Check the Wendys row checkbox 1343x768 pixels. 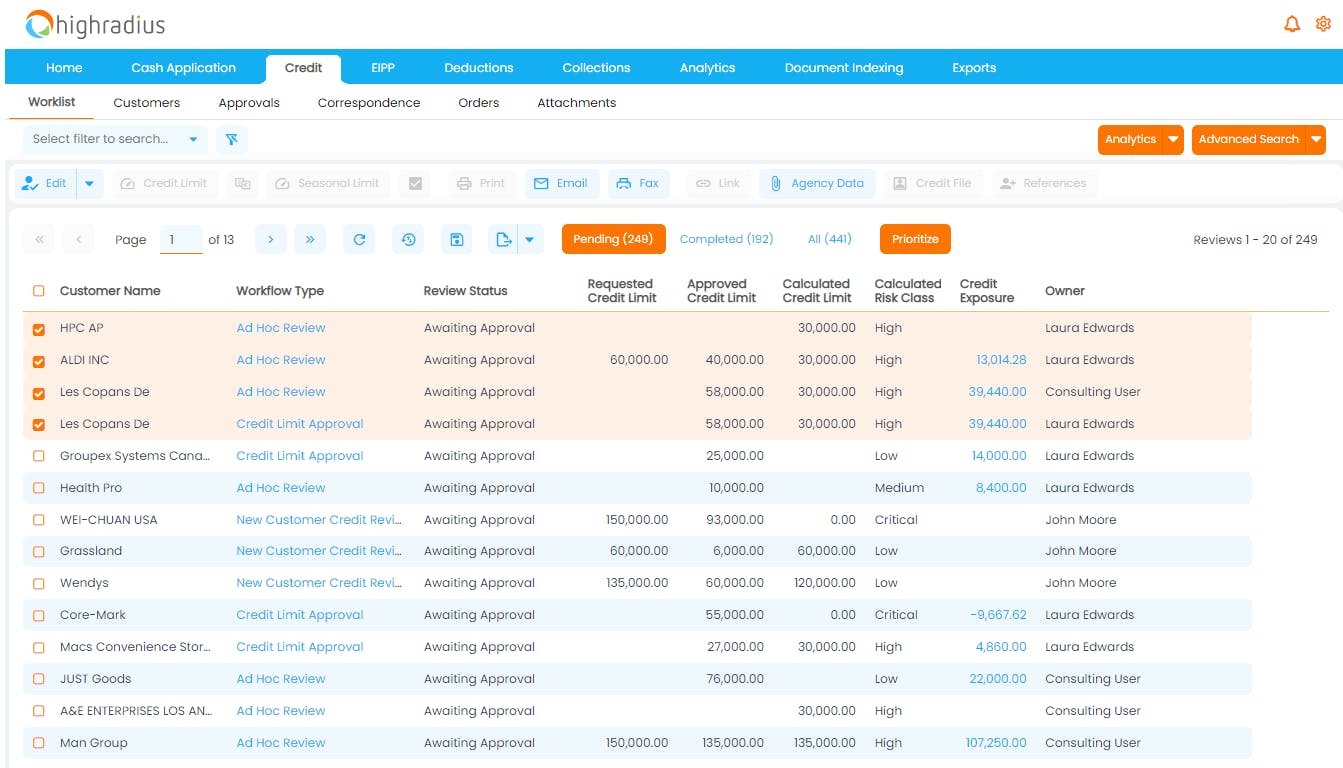pyautogui.click(x=39, y=583)
